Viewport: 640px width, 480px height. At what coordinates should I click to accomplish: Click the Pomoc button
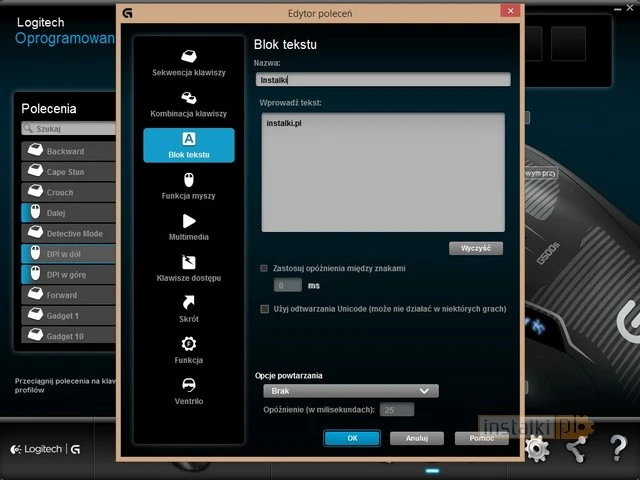click(x=482, y=438)
